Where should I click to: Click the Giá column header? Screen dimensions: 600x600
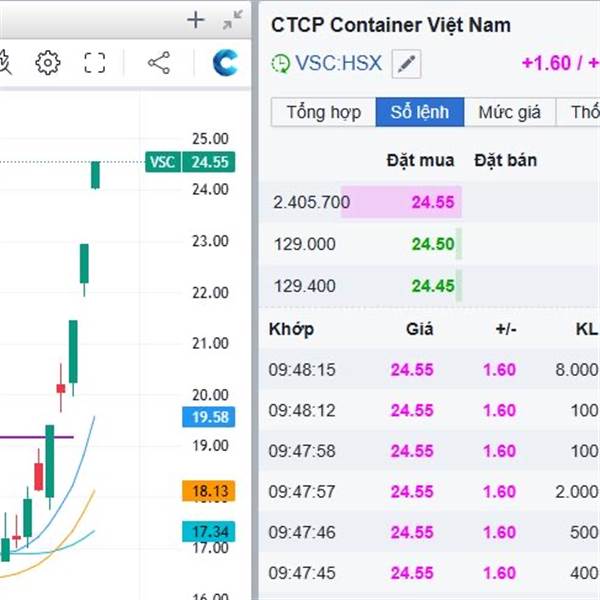[x=419, y=329]
